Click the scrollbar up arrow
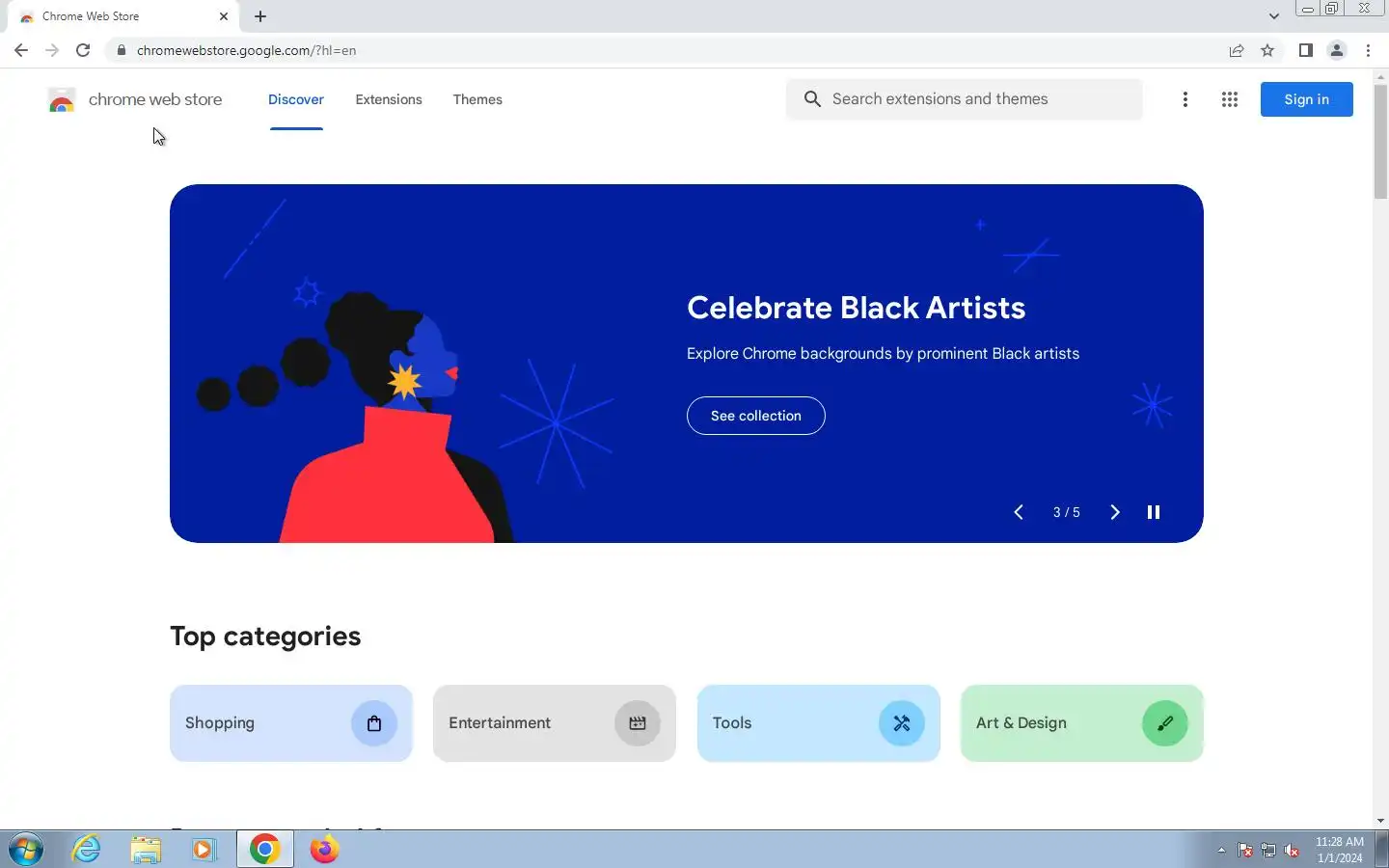The image size is (1389, 868). tap(1380, 76)
